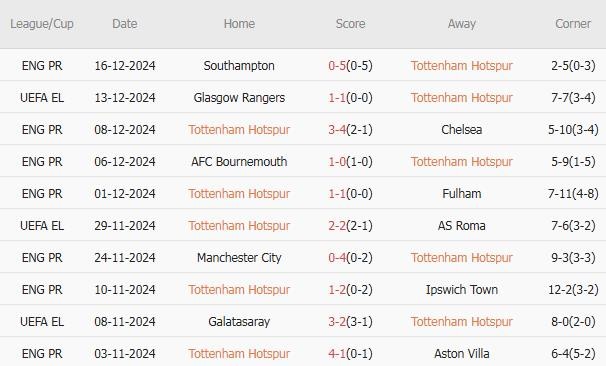Select Manchester City in the Home column

click(x=239, y=258)
